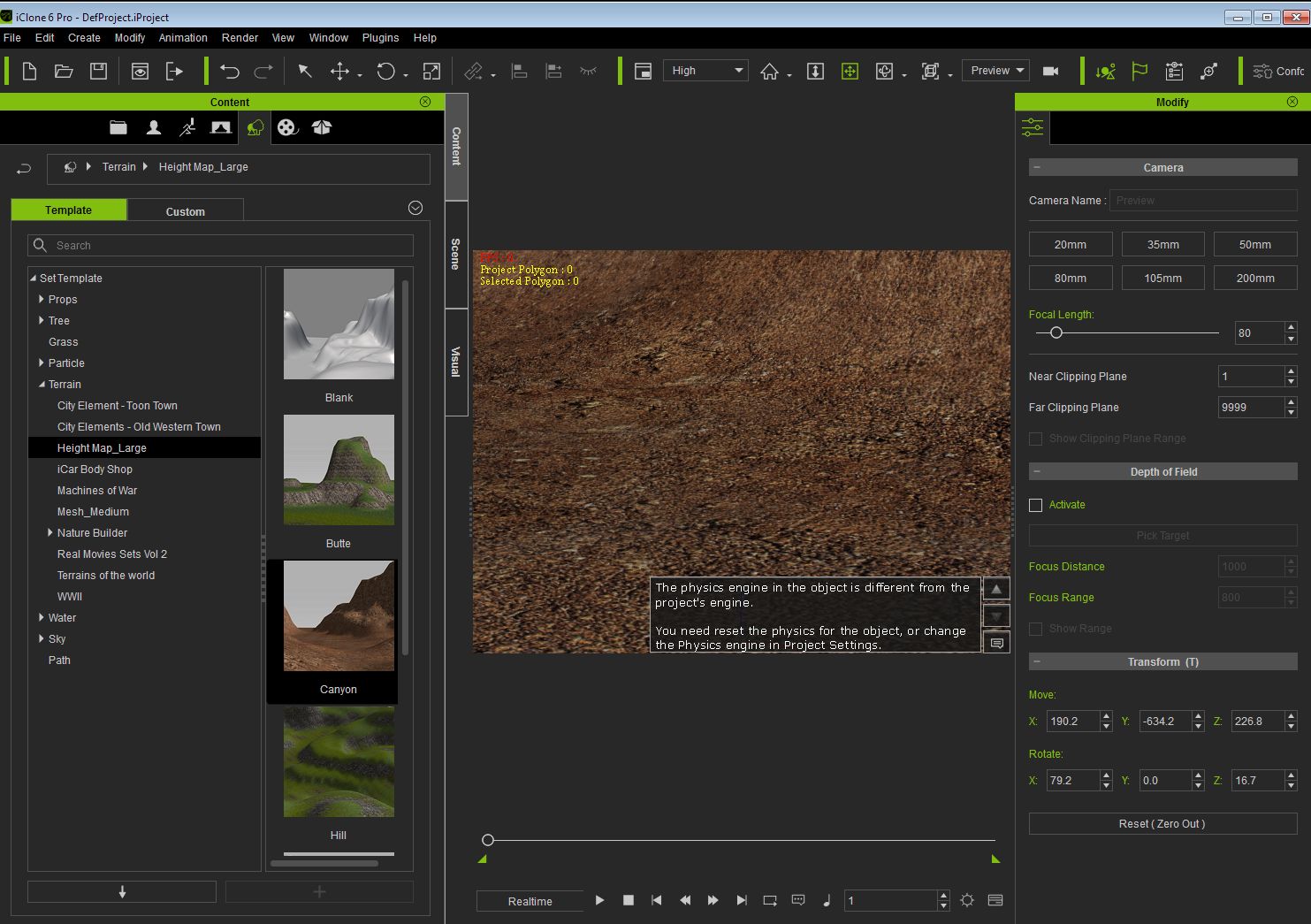
Task: Click the Undo arrow icon
Action: click(x=230, y=72)
